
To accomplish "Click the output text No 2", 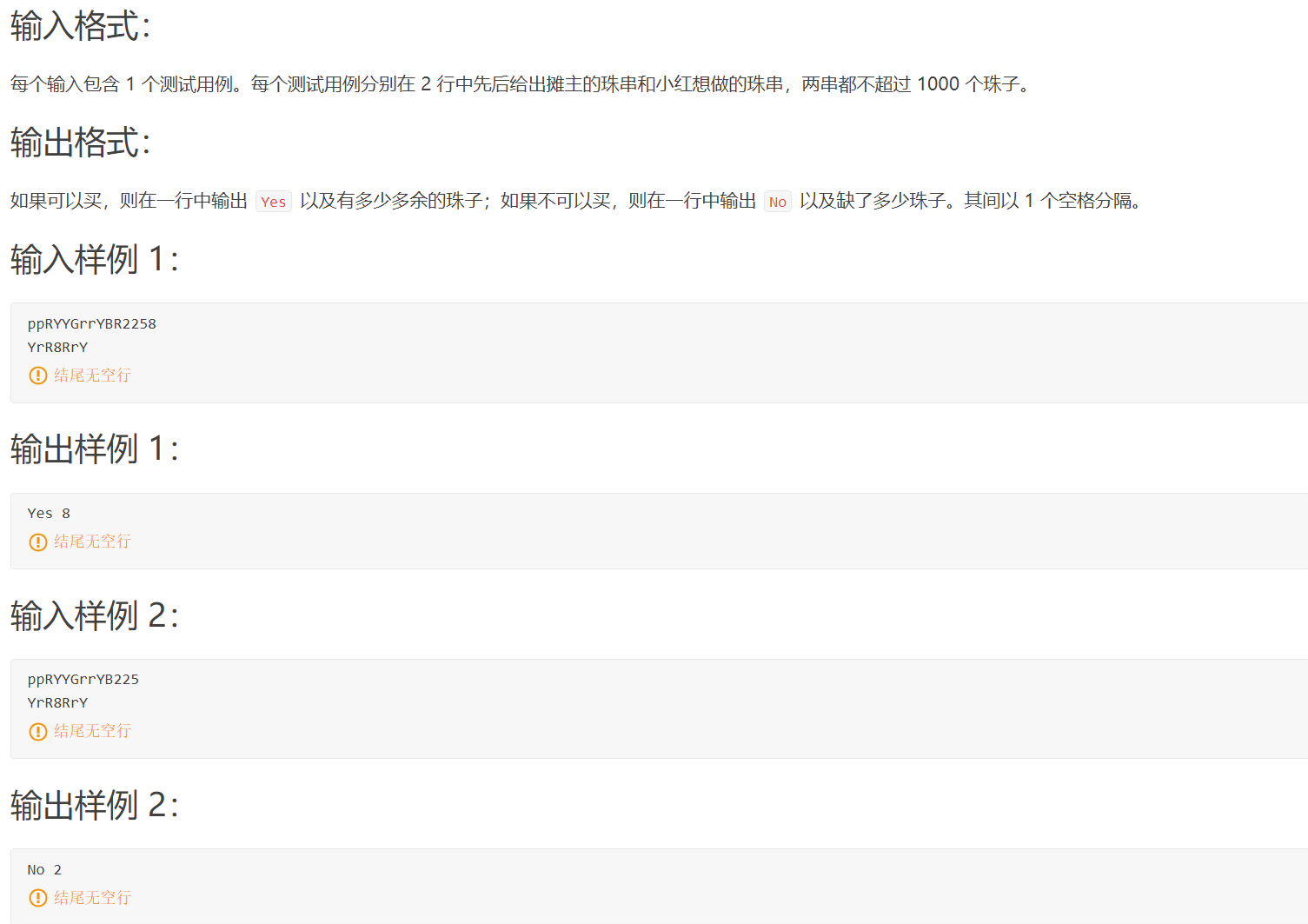I will (x=44, y=870).
